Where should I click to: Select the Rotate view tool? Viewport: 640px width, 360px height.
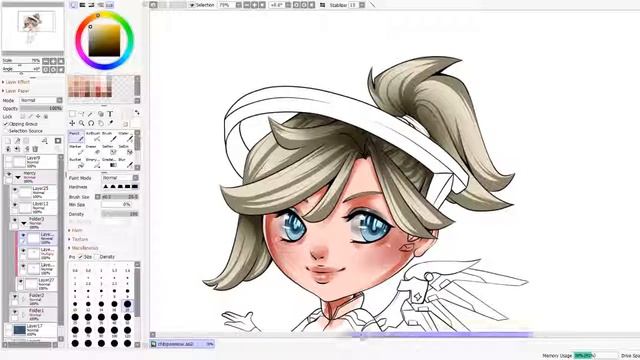pyautogui.click(x=91, y=123)
